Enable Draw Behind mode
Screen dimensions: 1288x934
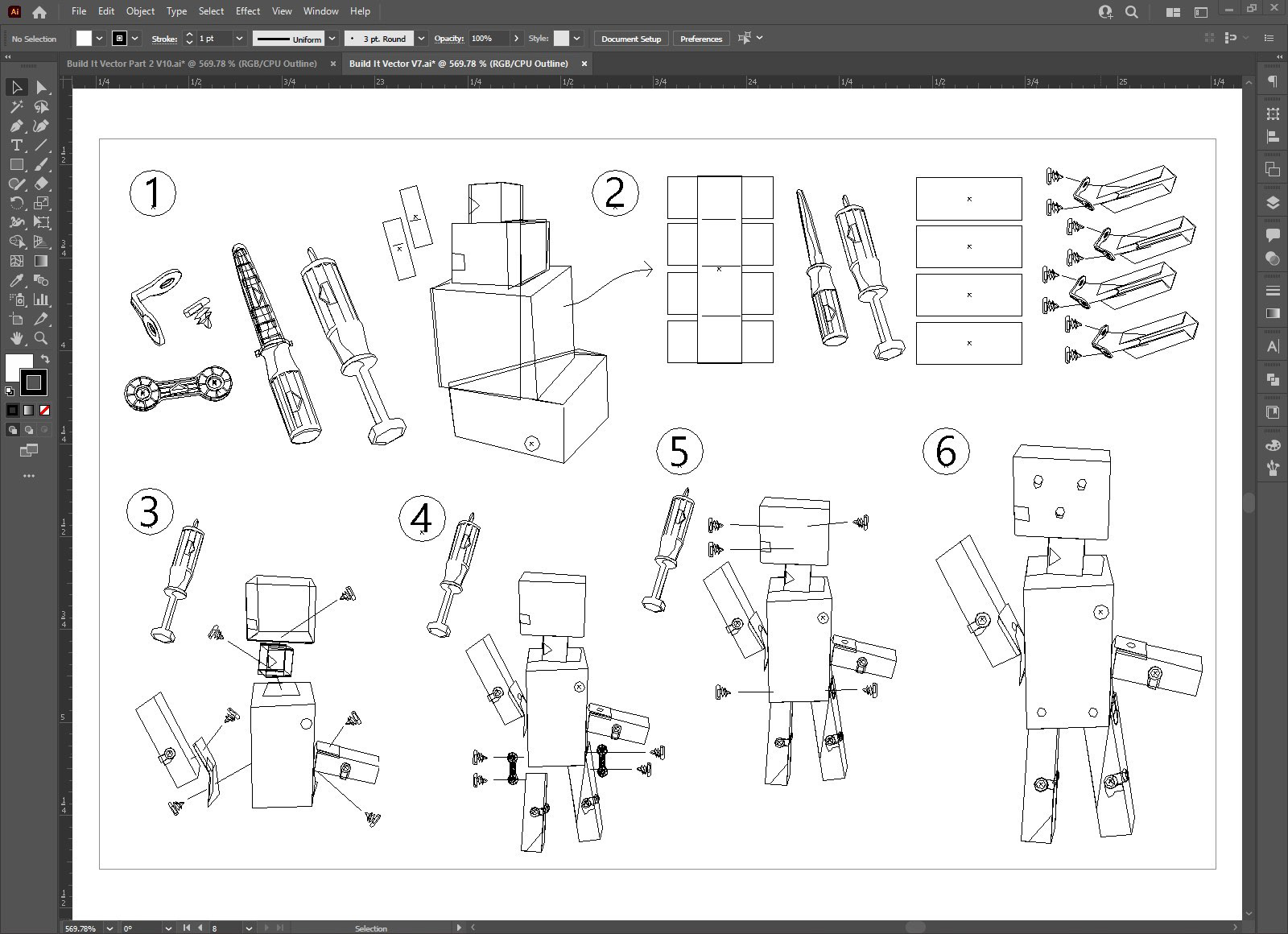tap(28, 430)
